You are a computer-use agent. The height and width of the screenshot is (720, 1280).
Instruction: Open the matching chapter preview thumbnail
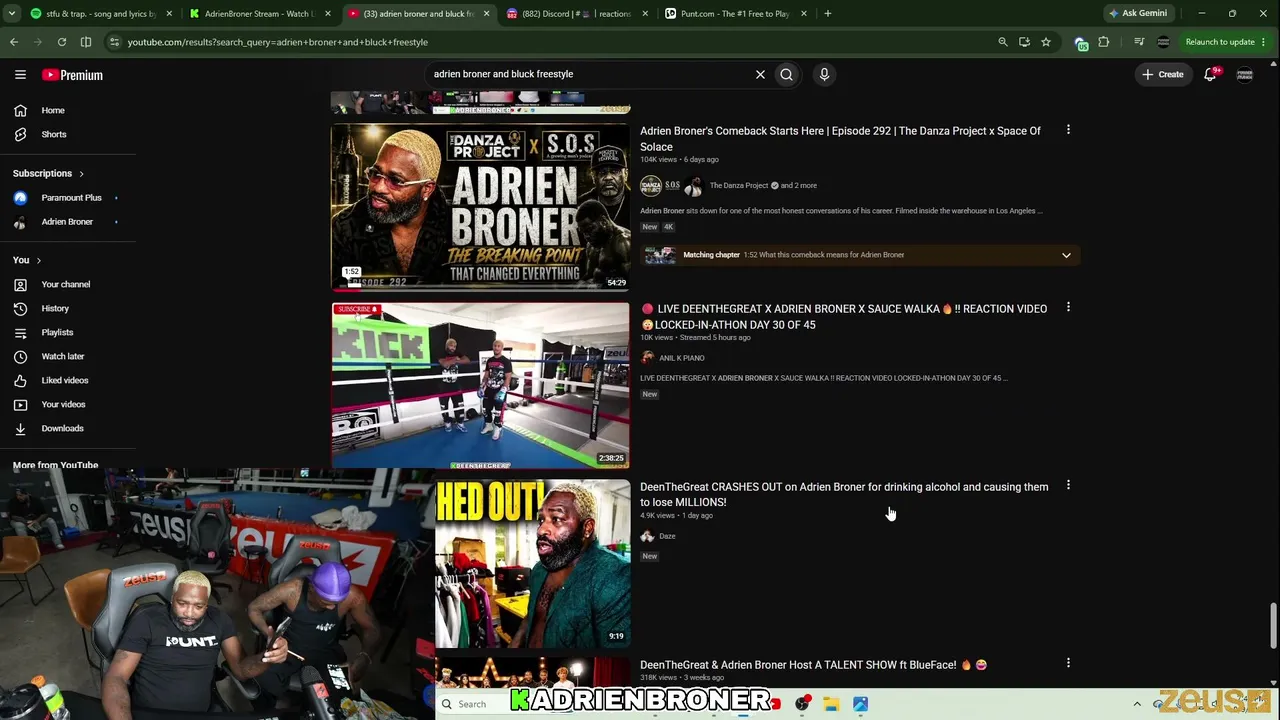(659, 255)
